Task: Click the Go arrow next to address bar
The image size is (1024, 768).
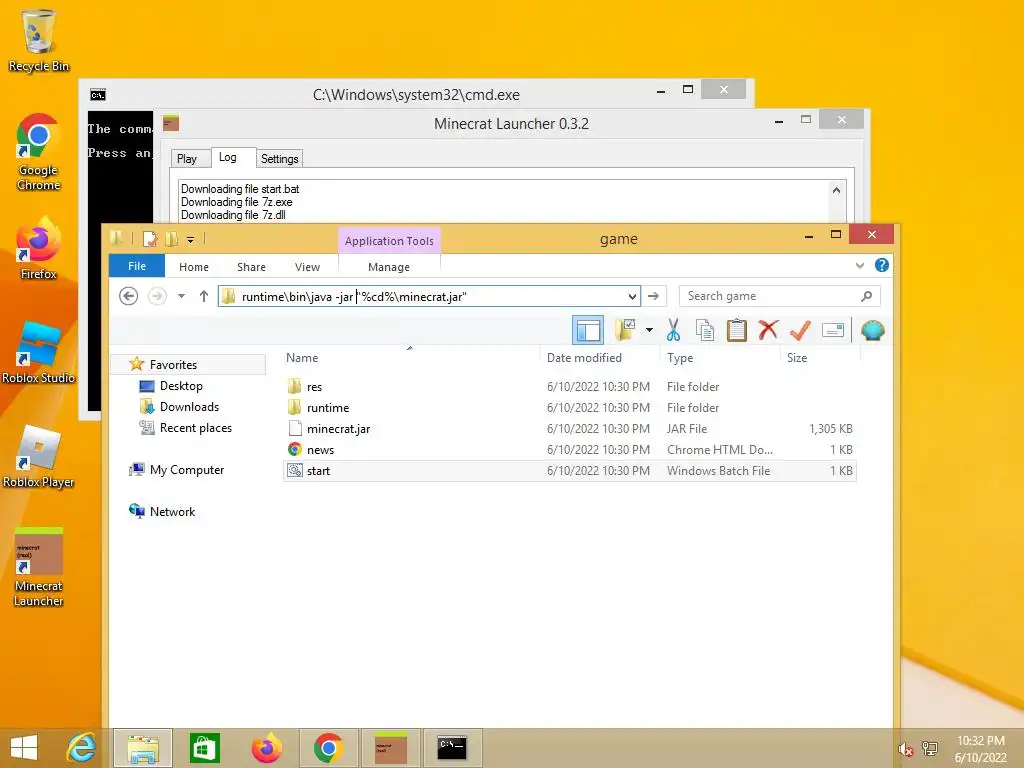Action: (x=653, y=296)
